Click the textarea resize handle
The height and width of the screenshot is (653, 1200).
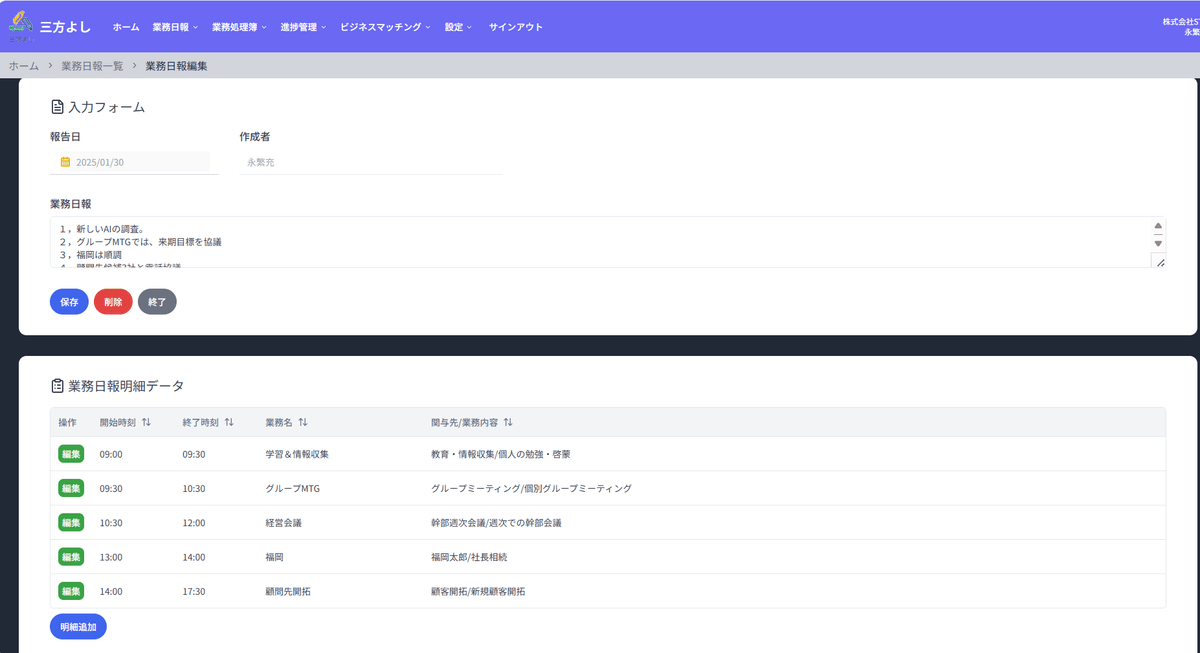click(x=1159, y=261)
